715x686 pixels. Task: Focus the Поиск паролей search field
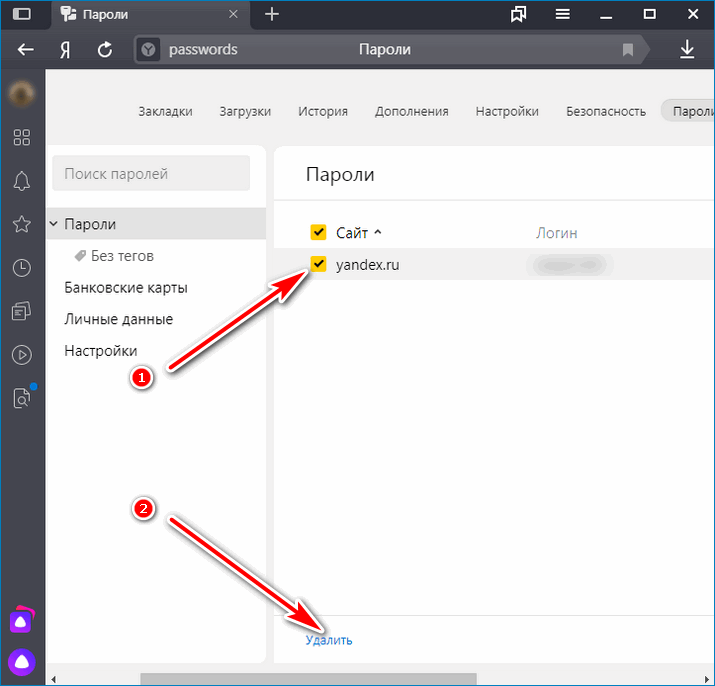pyautogui.click(x=151, y=174)
